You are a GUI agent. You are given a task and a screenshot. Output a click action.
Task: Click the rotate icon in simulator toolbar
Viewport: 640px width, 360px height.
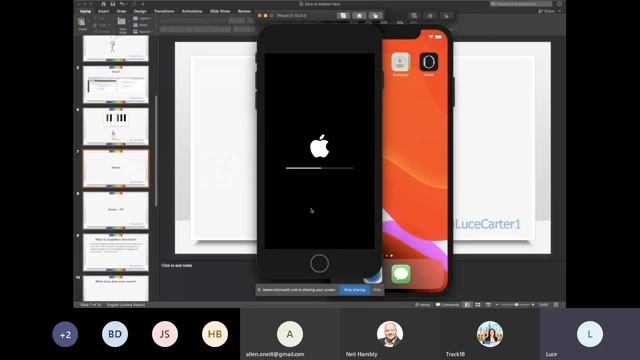pos(375,16)
